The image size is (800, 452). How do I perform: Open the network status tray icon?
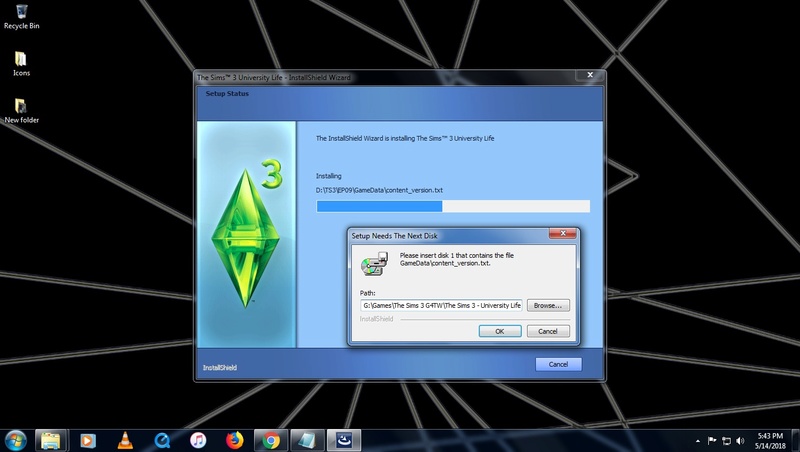click(726, 441)
